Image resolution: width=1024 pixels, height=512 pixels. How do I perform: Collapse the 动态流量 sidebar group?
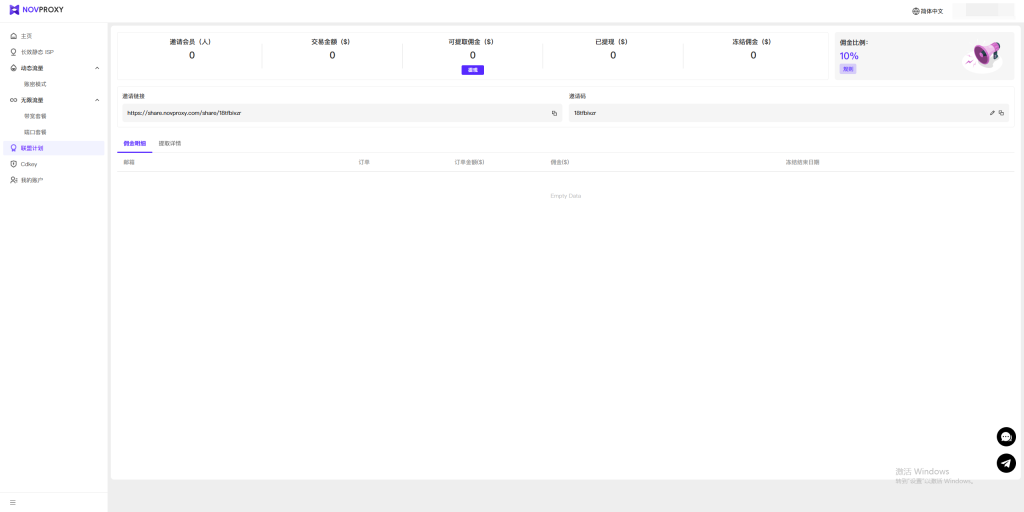coord(97,68)
